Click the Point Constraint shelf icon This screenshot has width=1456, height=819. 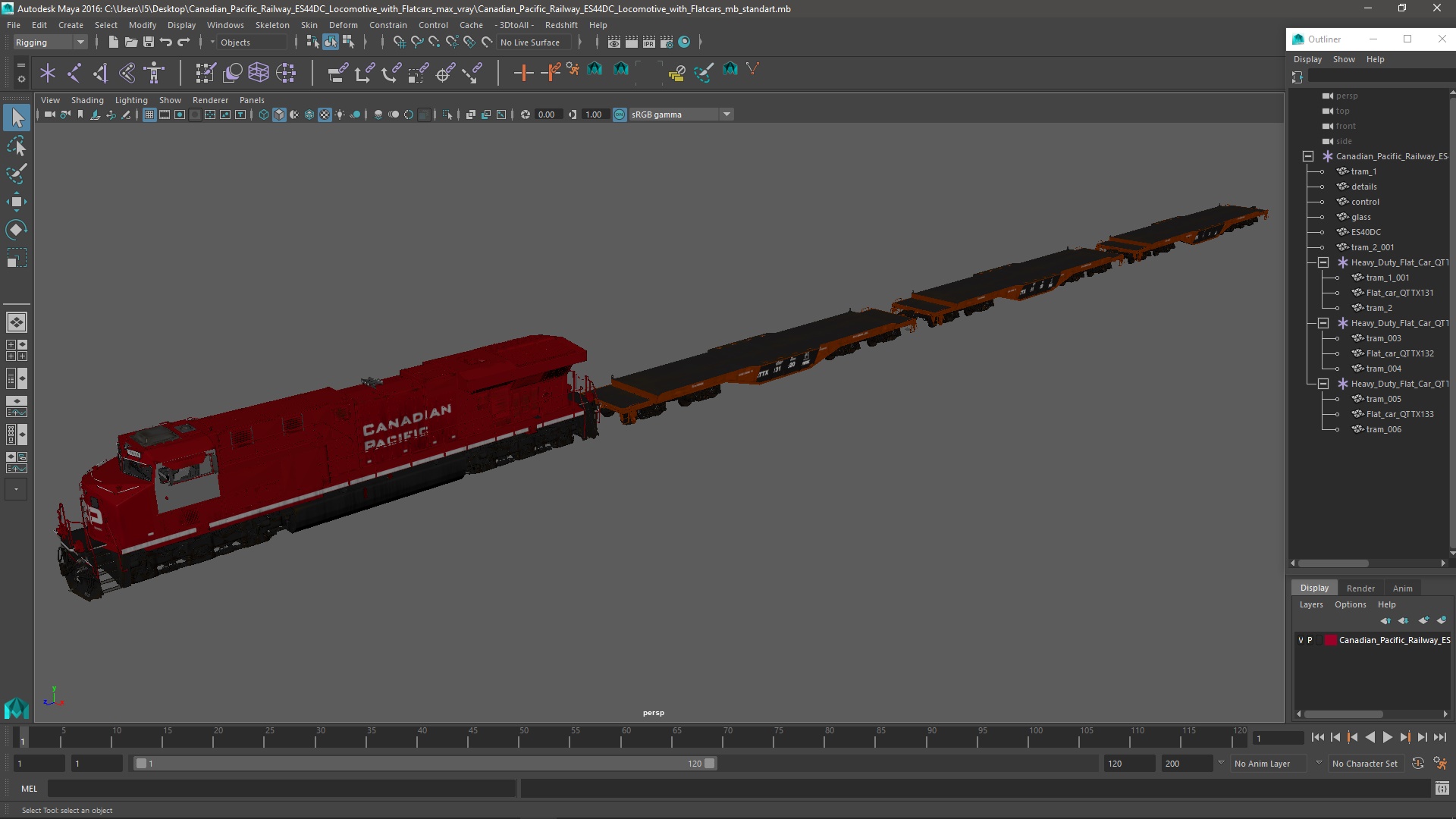pos(364,73)
